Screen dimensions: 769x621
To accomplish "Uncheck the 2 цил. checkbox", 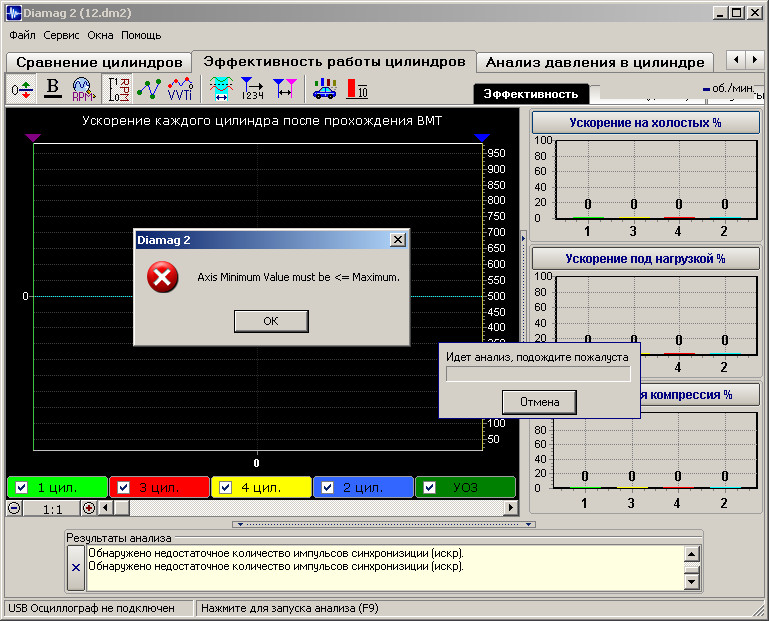I will point(328,488).
